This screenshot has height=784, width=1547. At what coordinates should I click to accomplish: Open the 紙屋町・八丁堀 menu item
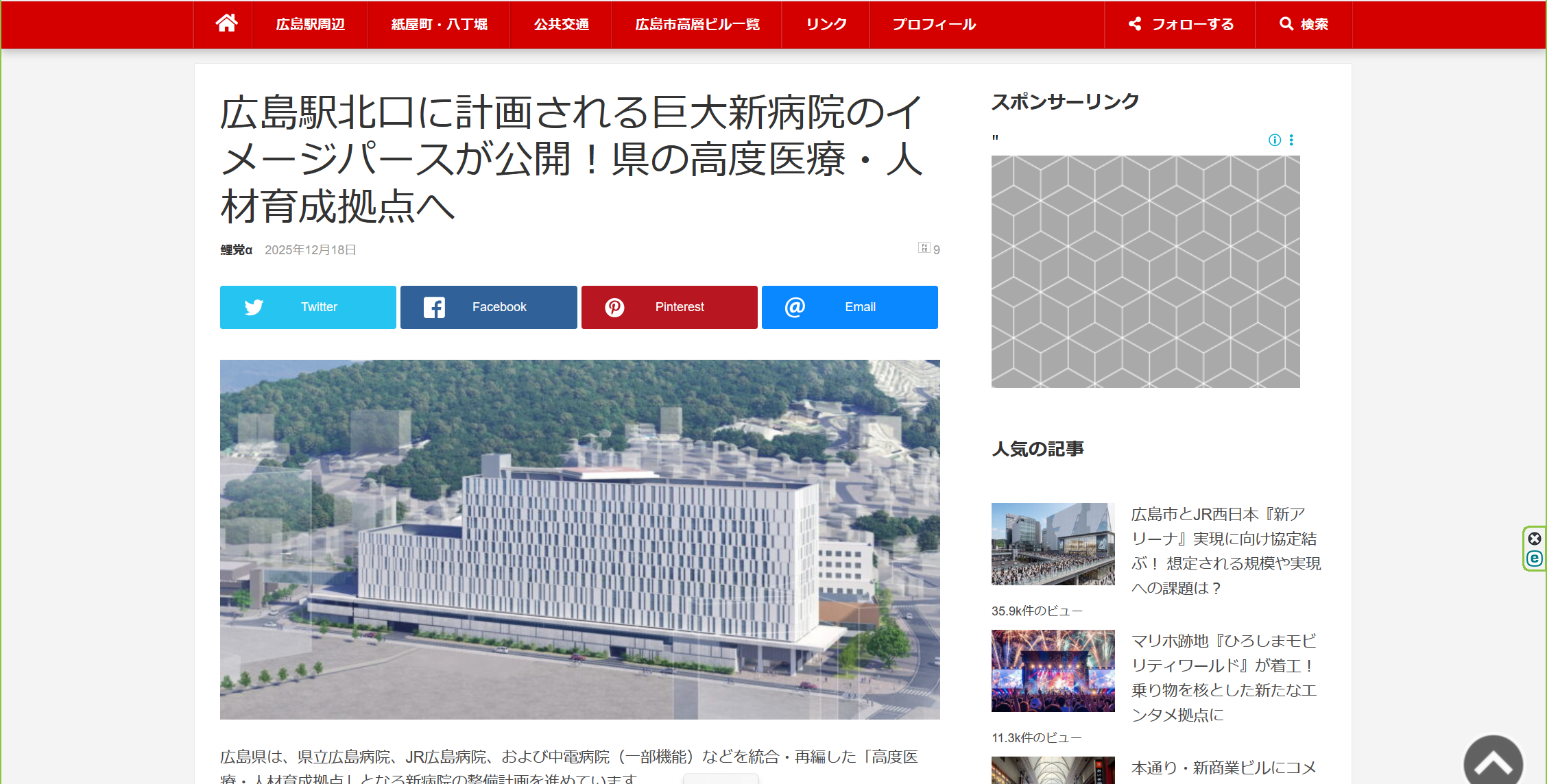coord(439,24)
